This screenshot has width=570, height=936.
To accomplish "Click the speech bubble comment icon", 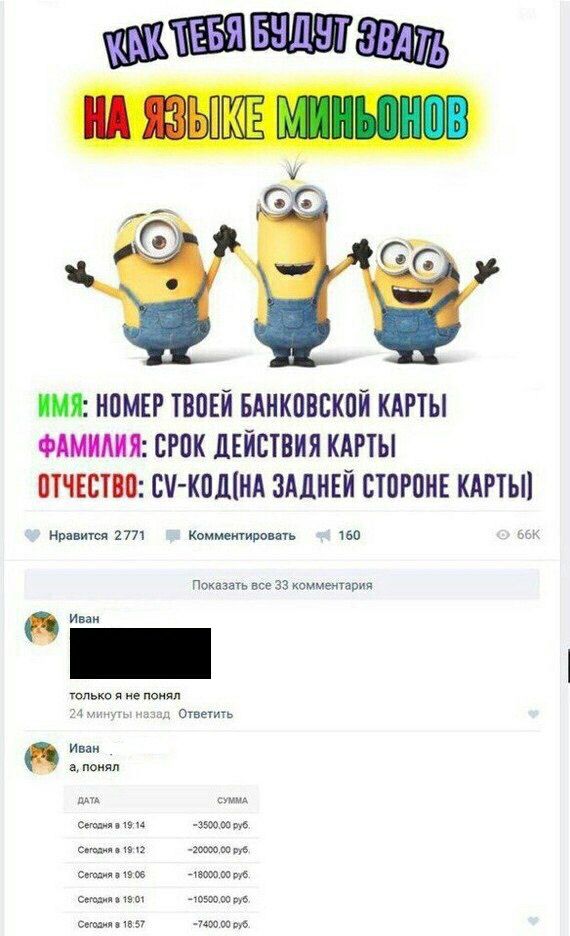I will point(173,536).
